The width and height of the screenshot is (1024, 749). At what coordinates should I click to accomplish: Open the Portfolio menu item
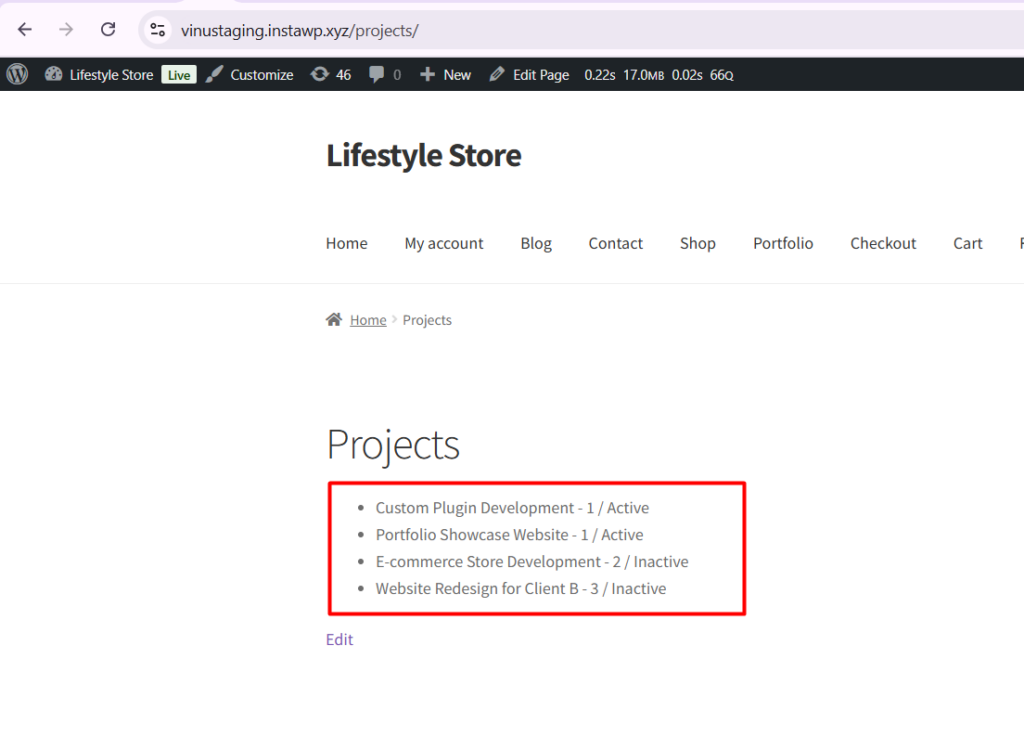pyautogui.click(x=783, y=243)
